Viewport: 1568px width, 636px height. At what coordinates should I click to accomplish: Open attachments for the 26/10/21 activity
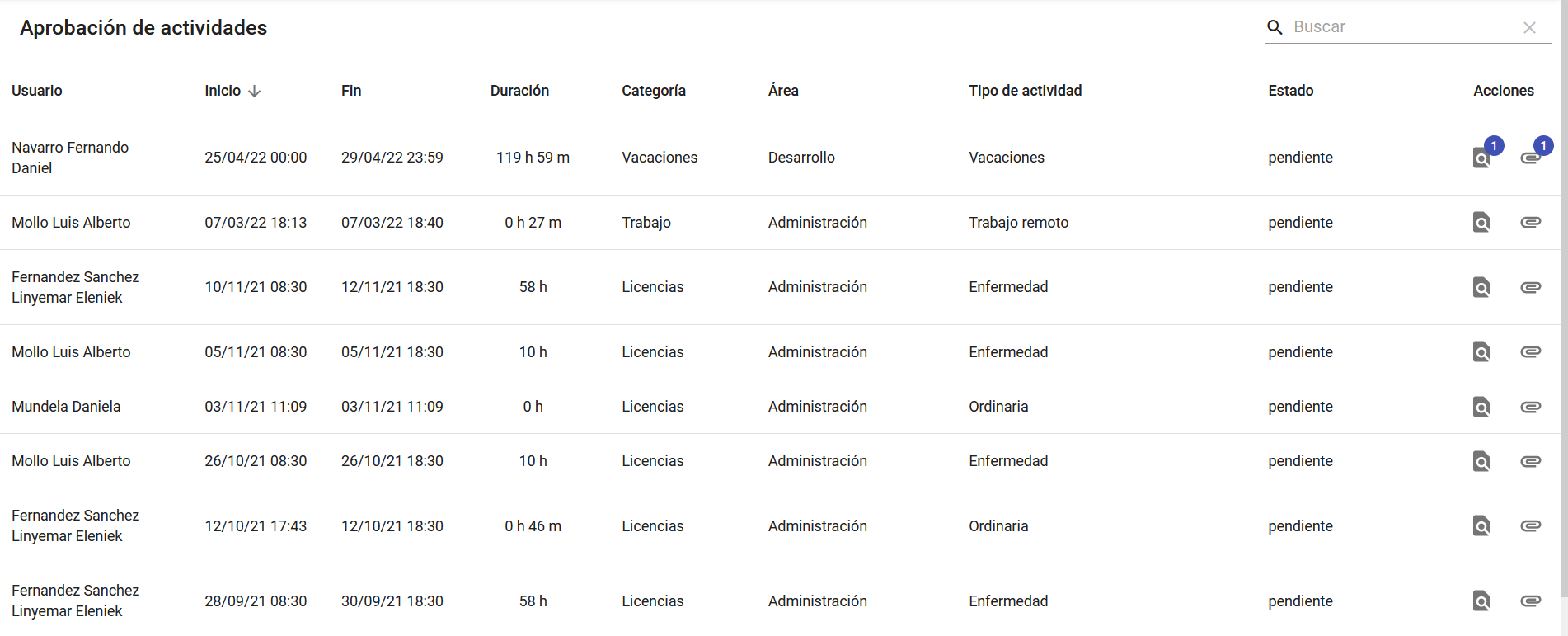[x=1530, y=461]
